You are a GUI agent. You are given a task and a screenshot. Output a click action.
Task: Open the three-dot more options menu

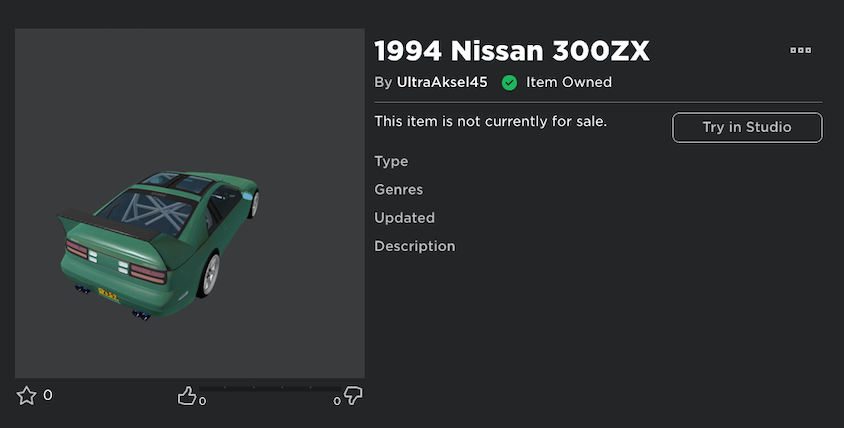(800, 50)
